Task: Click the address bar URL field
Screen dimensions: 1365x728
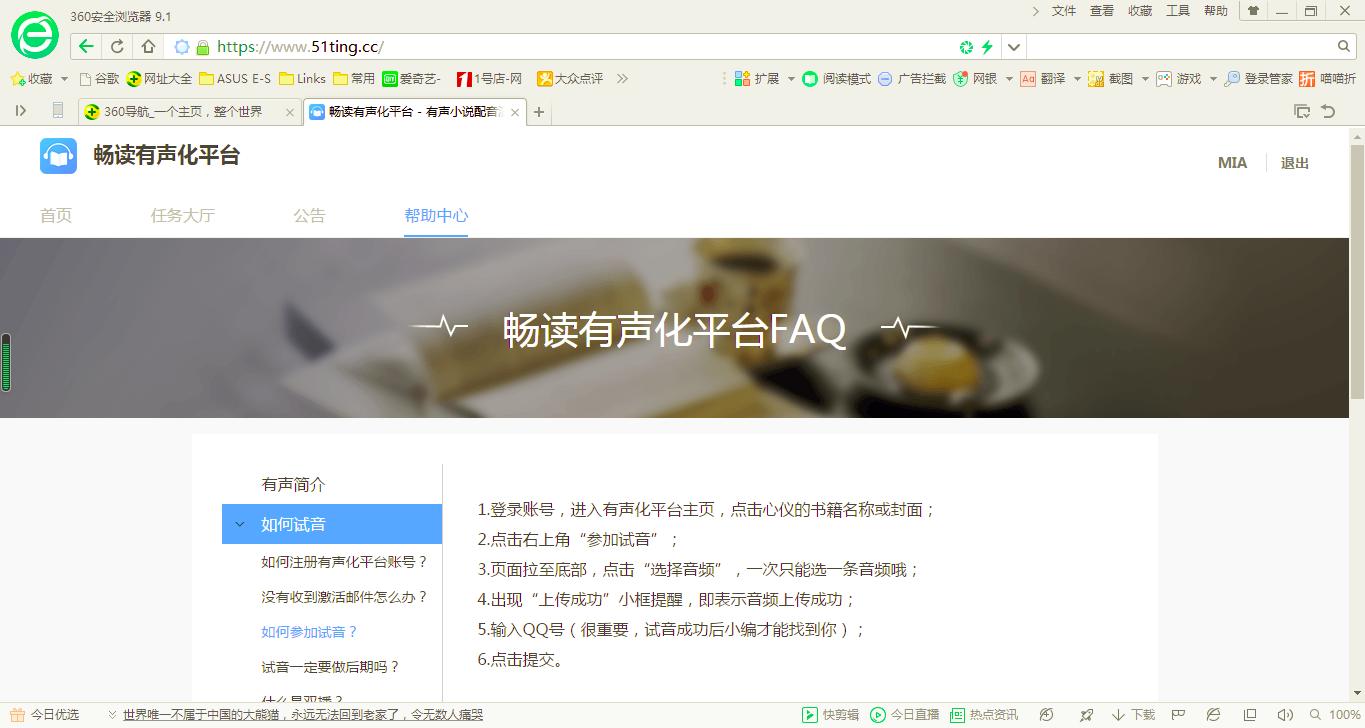Action: click(x=500, y=46)
